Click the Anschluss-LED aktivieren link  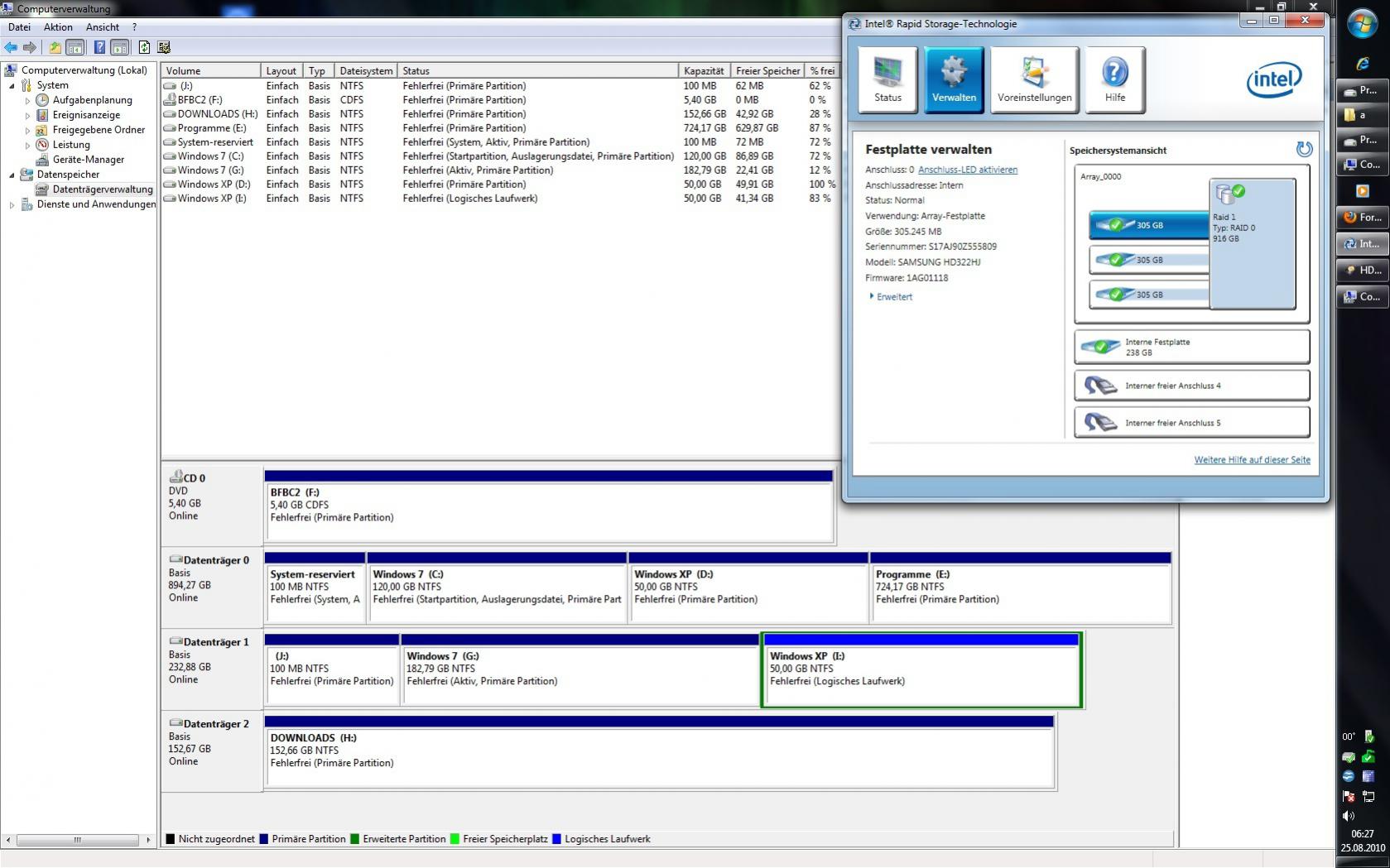pos(968,170)
